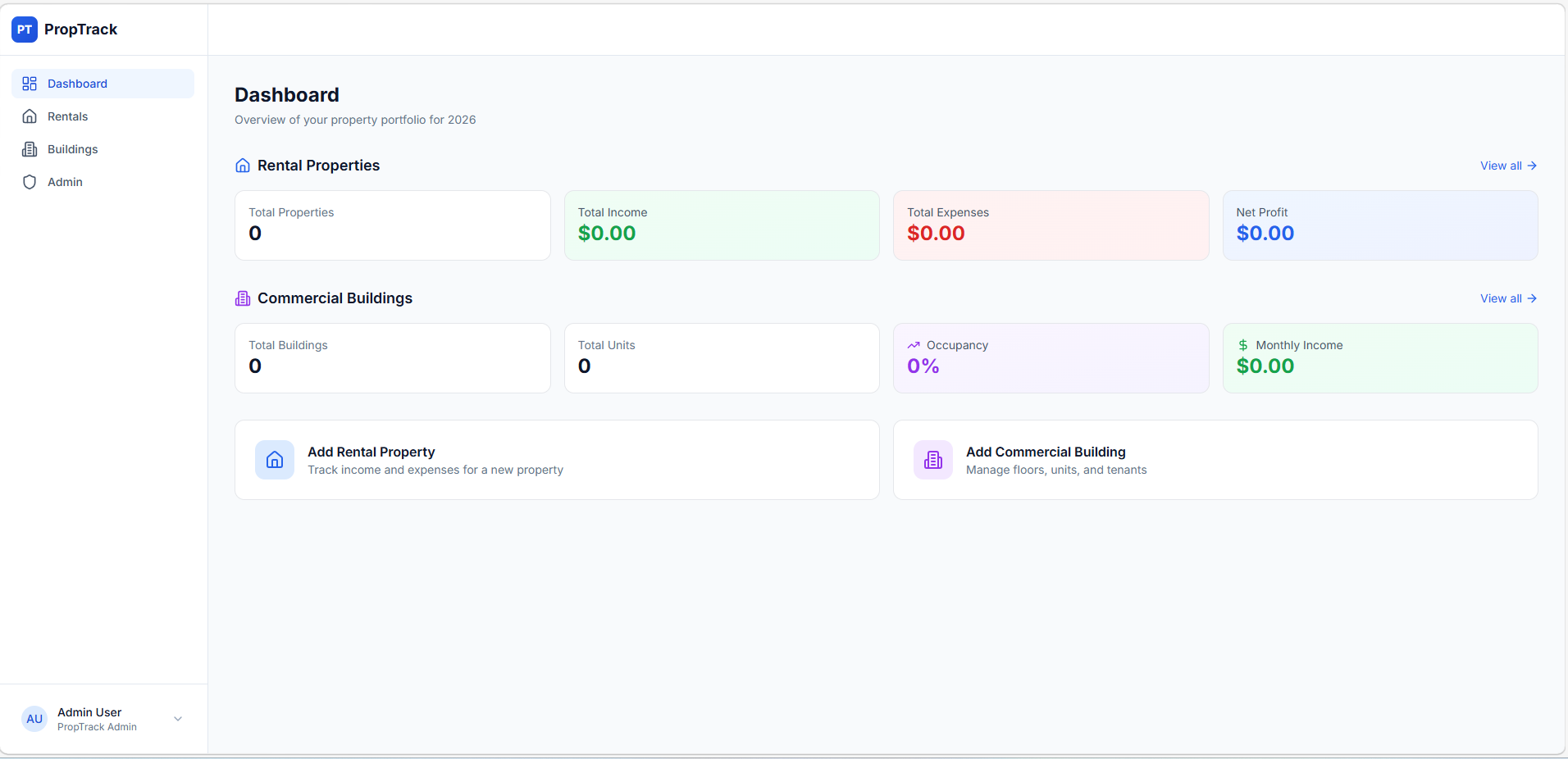Click 'Track income and expenses for a new property'
This screenshot has width=1568, height=759.
pos(435,470)
